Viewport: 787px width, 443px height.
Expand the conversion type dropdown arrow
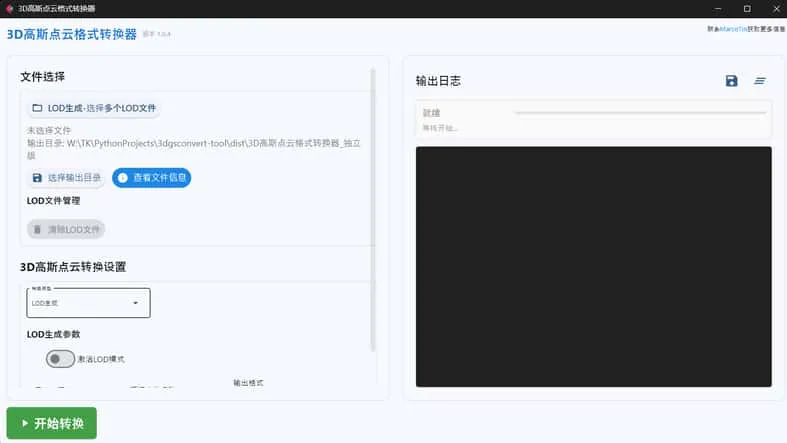click(x=135, y=303)
